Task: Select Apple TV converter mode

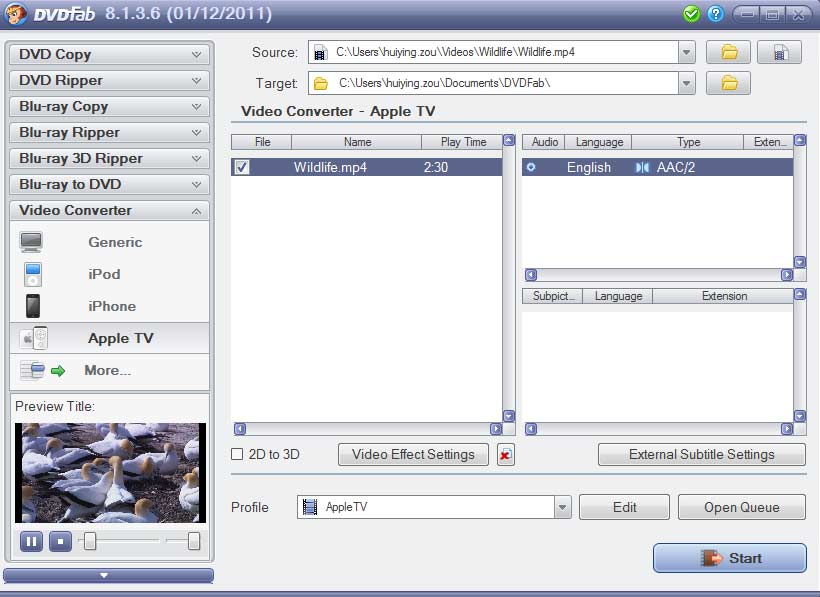Action: pos(109,338)
